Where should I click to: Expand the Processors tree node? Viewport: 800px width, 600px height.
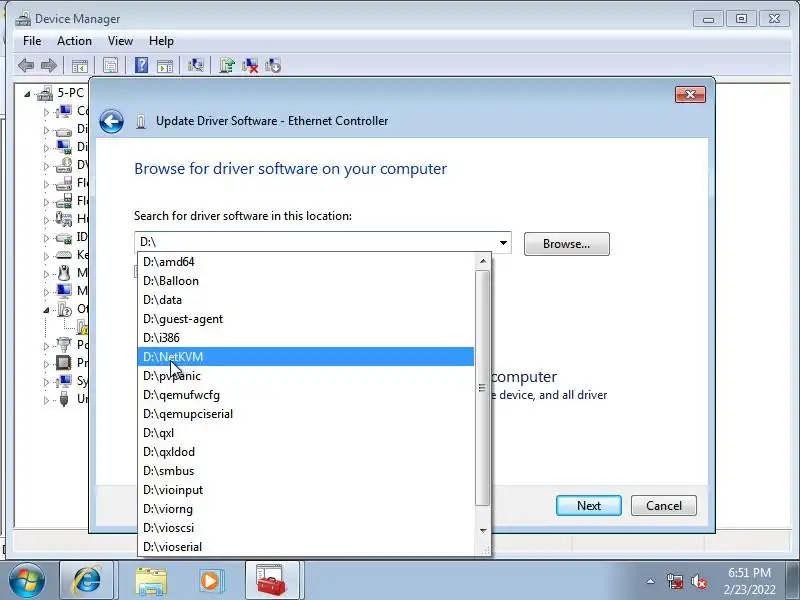tap(46, 364)
